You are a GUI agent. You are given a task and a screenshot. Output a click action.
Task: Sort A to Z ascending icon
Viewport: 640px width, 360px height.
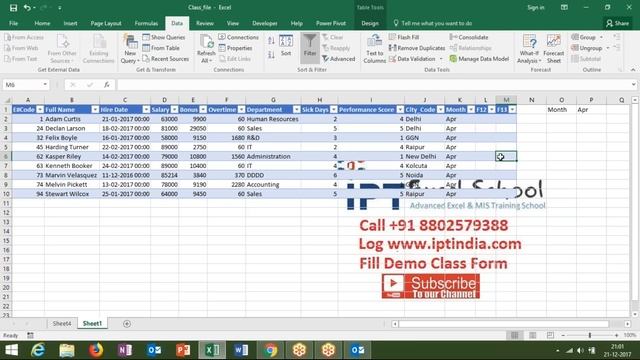(271, 40)
